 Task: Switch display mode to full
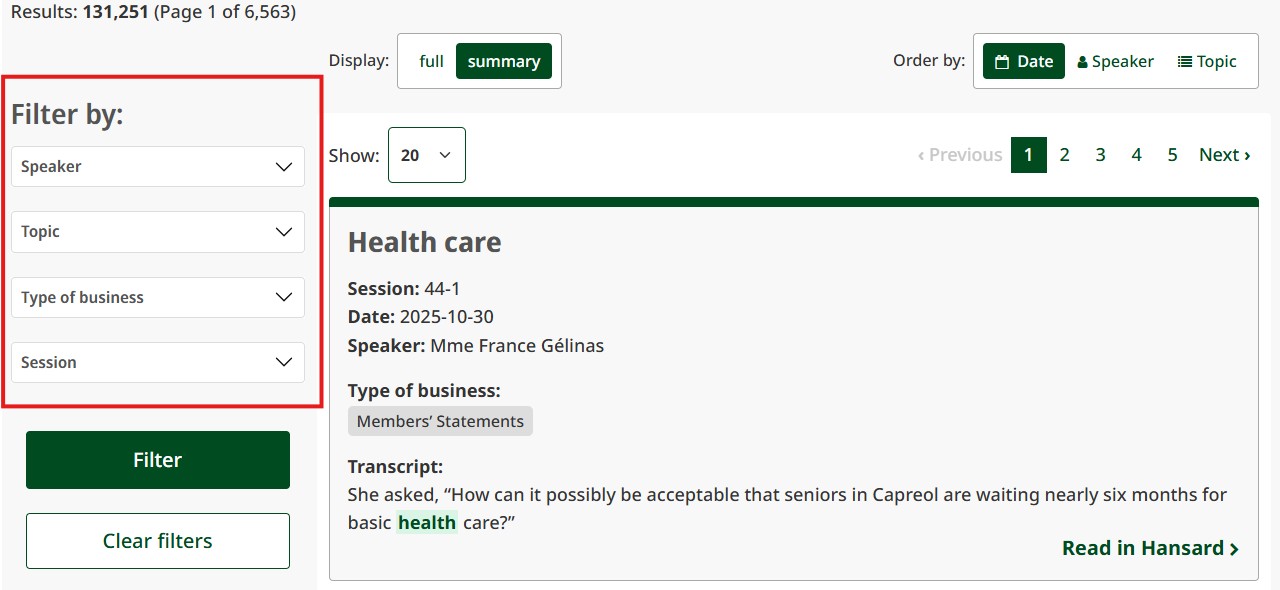pyautogui.click(x=430, y=60)
